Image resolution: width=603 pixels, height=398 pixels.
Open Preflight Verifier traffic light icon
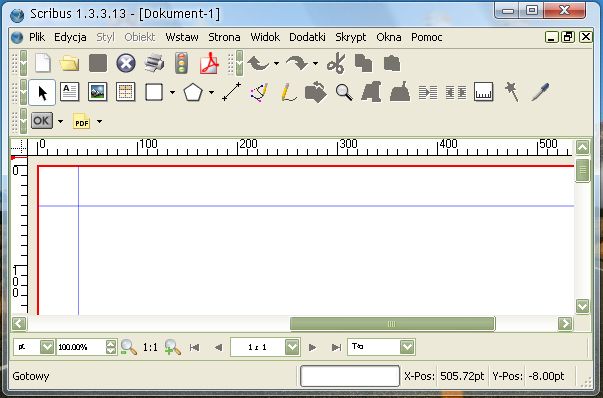coord(182,63)
